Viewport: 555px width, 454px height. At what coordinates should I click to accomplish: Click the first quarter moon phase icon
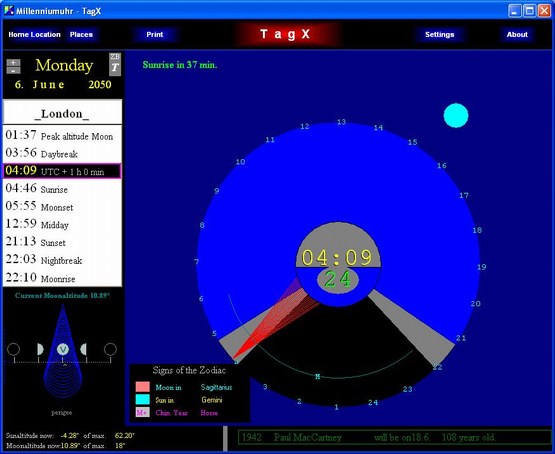click(x=40, y=349)
